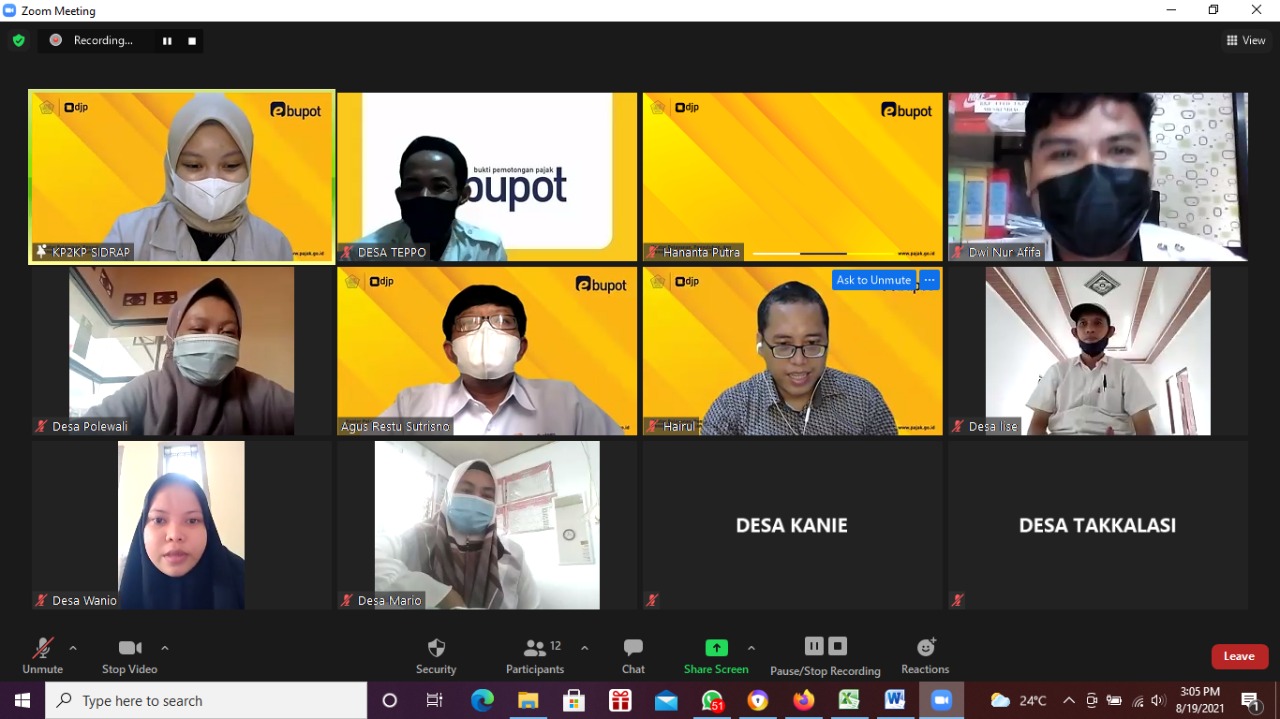Viewport: 1280px width, 719px height.
Task: Click the green encryption shield icon
Action: 18,40
